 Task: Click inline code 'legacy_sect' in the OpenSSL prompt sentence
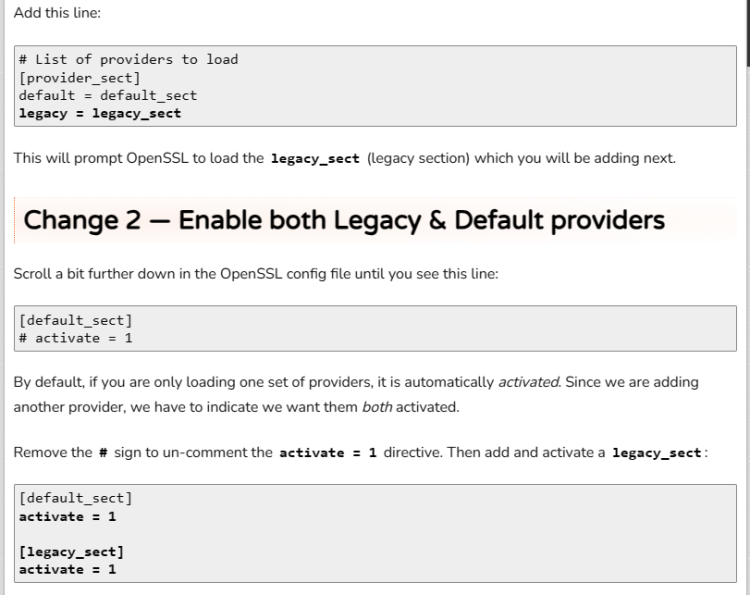pyautogui.click(x=315, y=158)
